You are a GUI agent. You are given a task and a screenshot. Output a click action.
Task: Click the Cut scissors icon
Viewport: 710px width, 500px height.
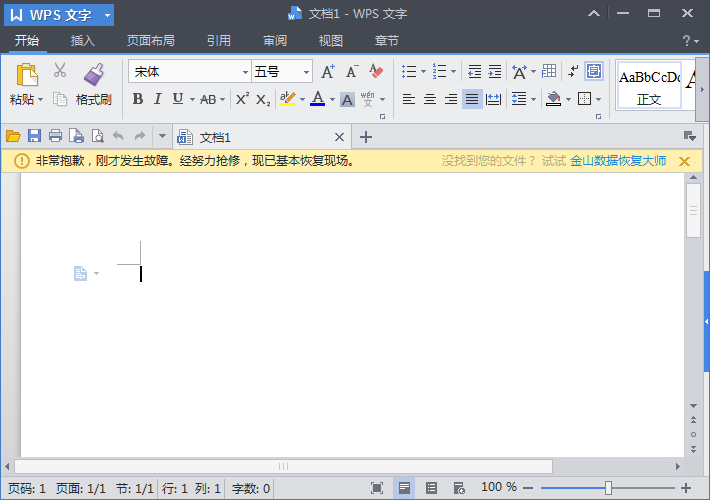(x=60, y=71)
